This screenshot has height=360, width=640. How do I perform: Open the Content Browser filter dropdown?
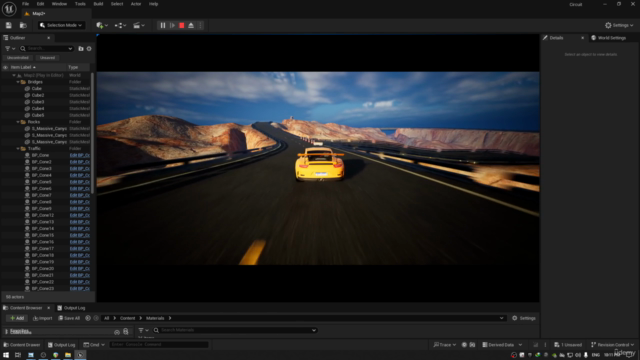point(143,330)
